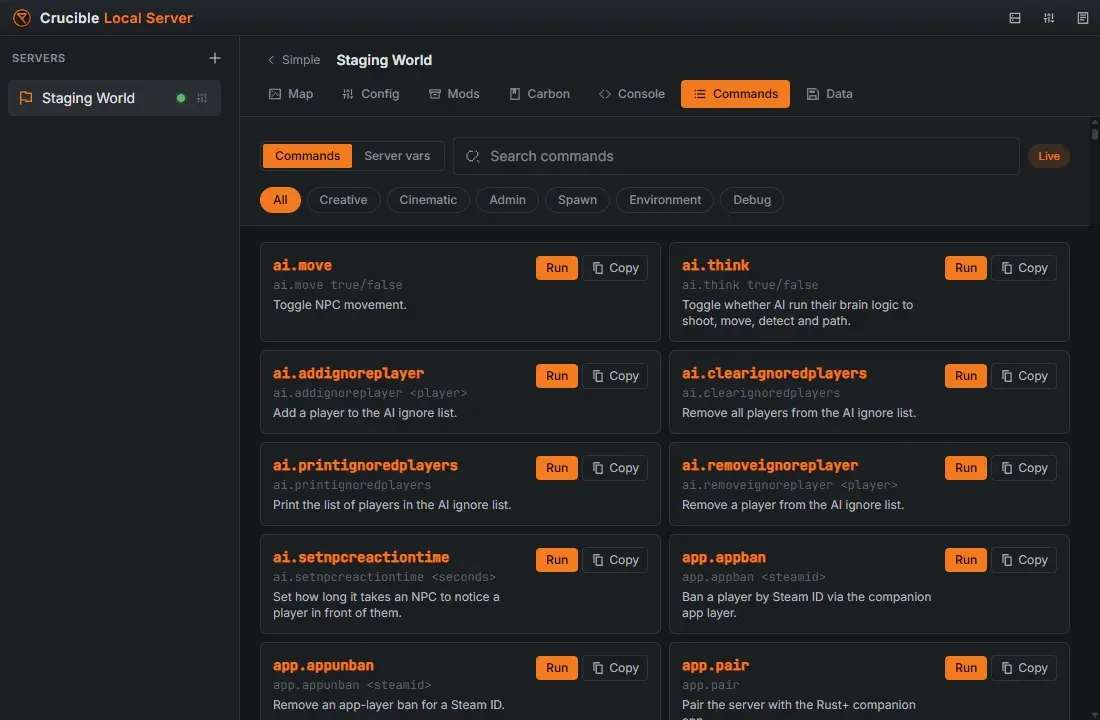Filter by Admin category chip

click(507, 199)
